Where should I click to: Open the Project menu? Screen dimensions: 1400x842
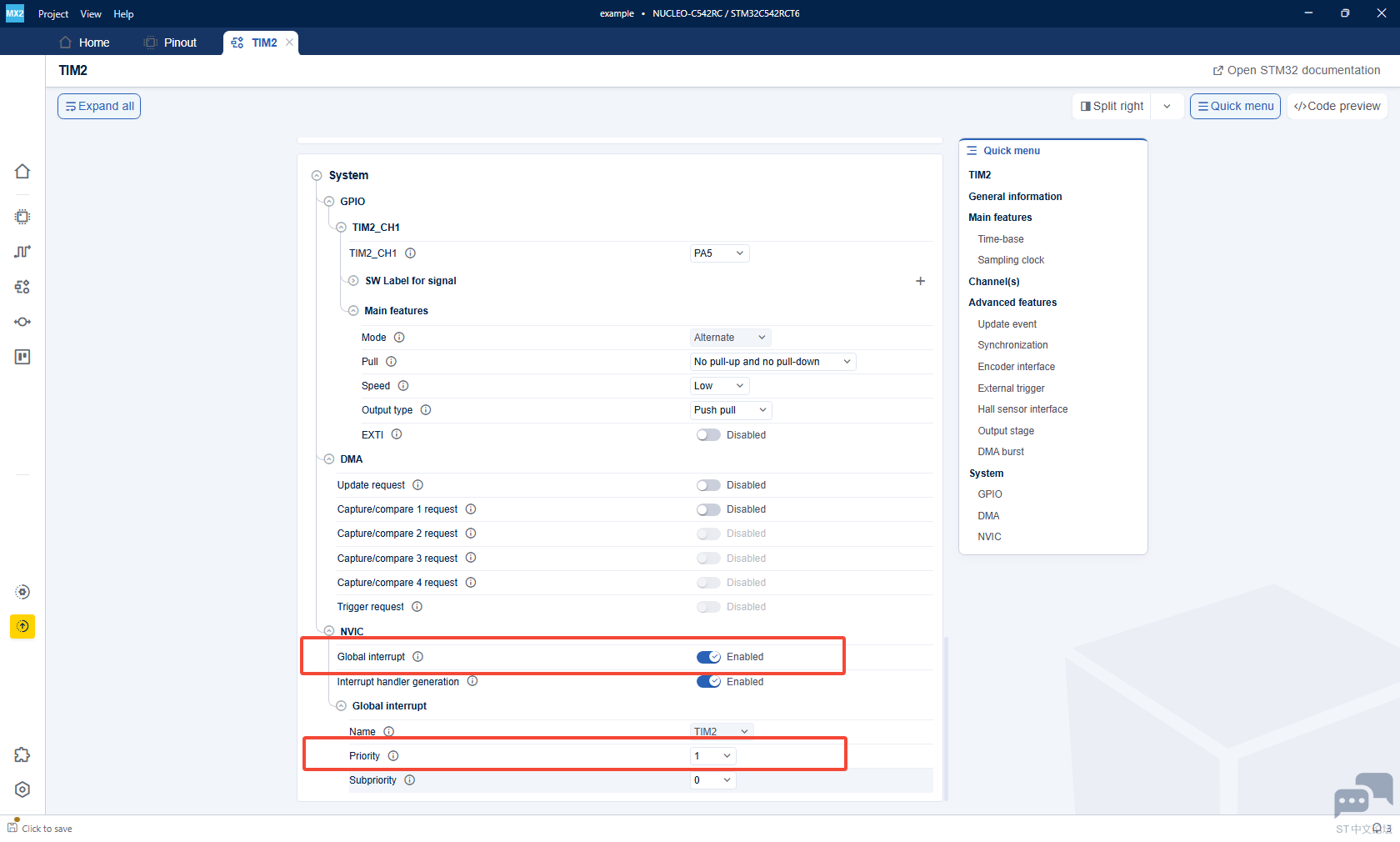tap(53, 14)
